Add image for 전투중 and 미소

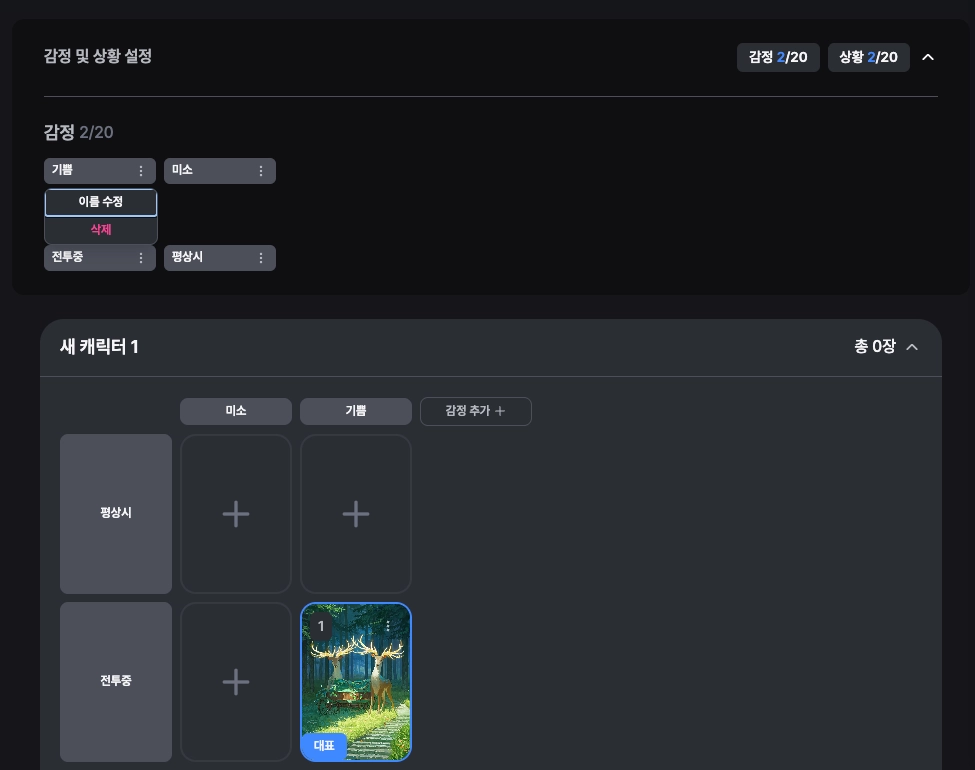click(x=236, y=682)
